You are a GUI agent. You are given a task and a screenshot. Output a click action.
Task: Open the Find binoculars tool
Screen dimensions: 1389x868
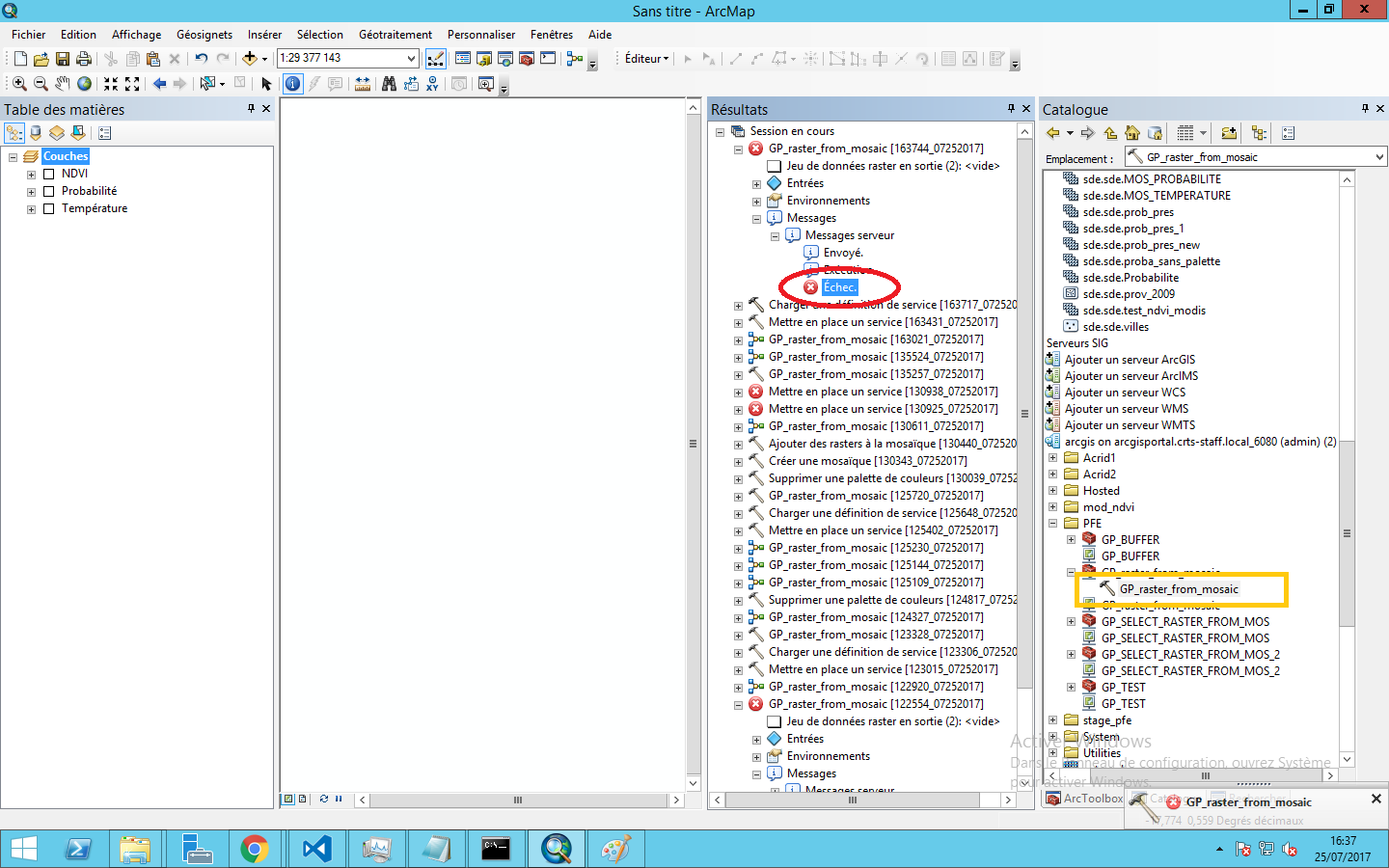(389, 84)
